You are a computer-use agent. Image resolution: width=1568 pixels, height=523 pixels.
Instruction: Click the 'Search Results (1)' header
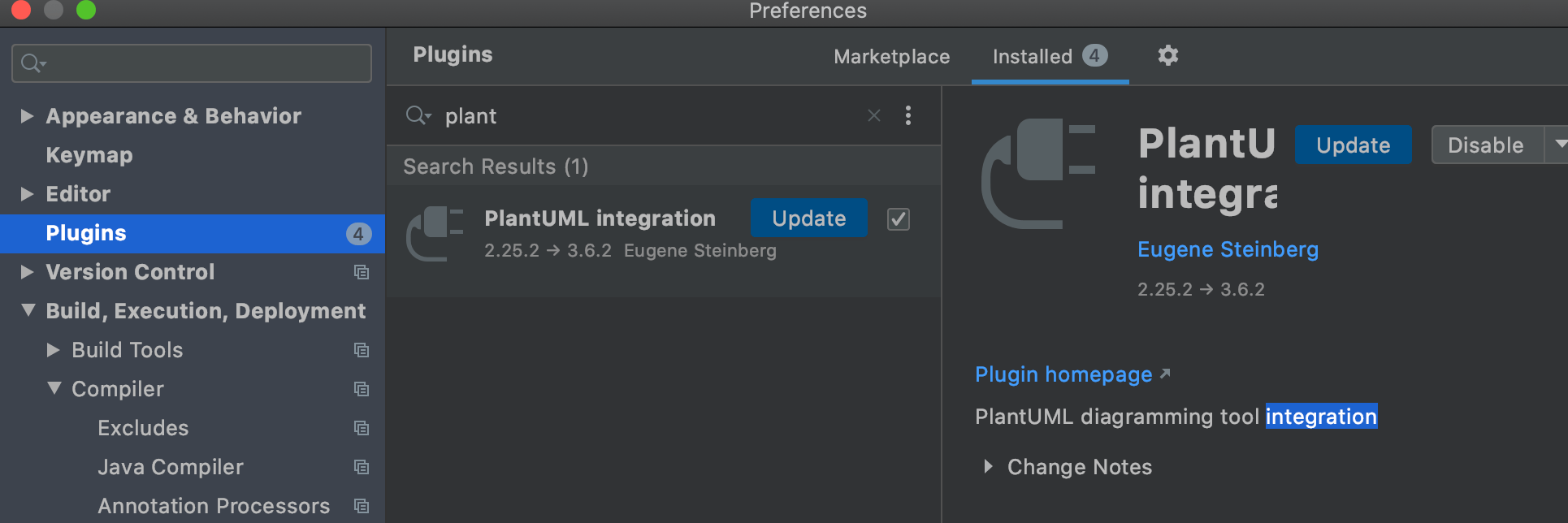pos(496,166)
